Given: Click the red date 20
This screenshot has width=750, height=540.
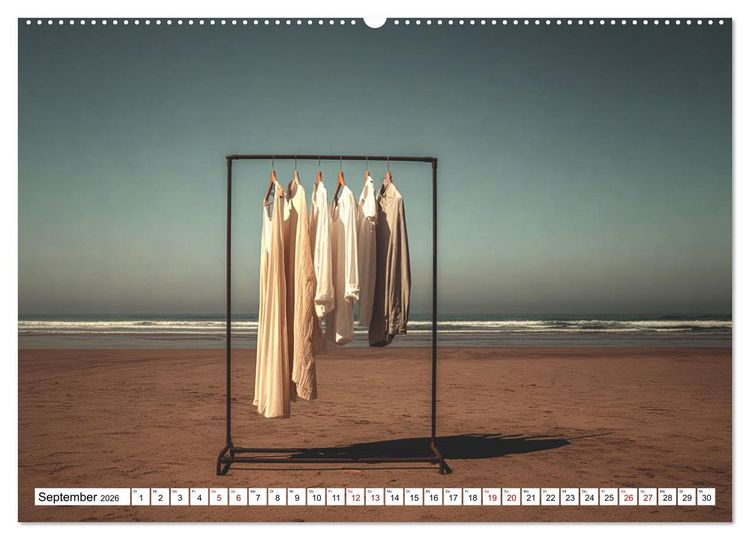Looking at the screenshot, I should coord(511,497).
